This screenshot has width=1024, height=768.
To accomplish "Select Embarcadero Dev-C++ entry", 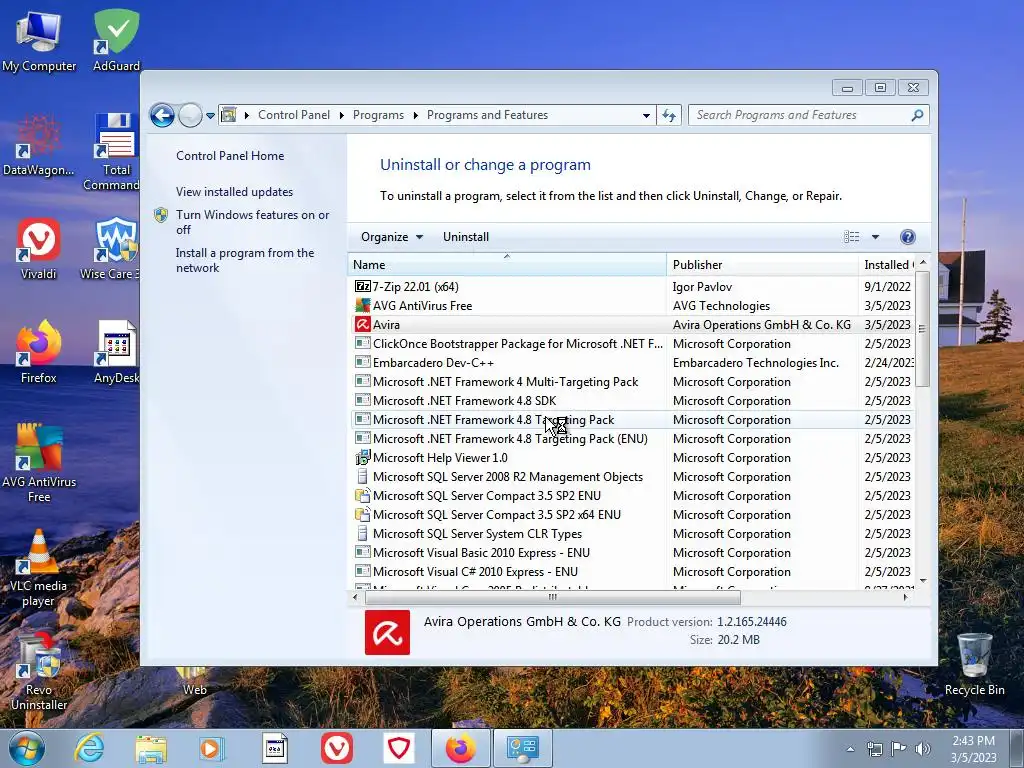I will tap(632, 362).
